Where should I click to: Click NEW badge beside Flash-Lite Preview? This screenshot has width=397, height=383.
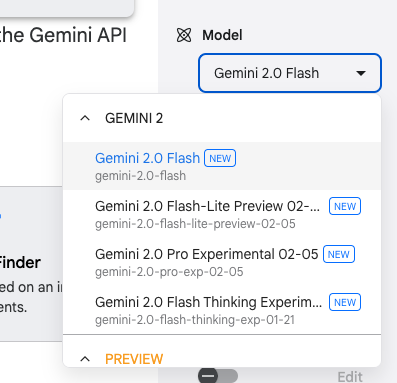(x=345, y=206)
